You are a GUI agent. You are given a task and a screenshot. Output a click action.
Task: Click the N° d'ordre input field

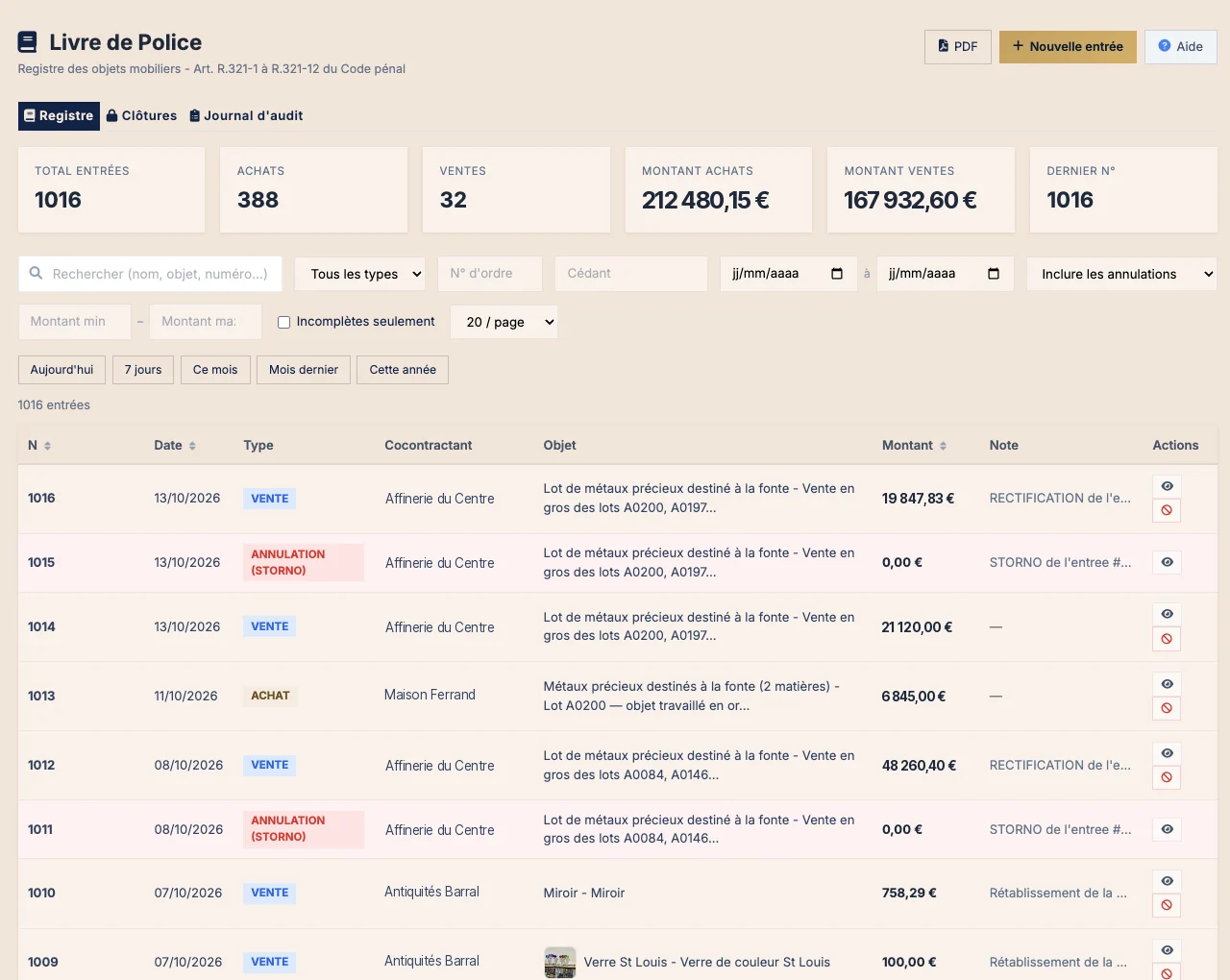490,274
